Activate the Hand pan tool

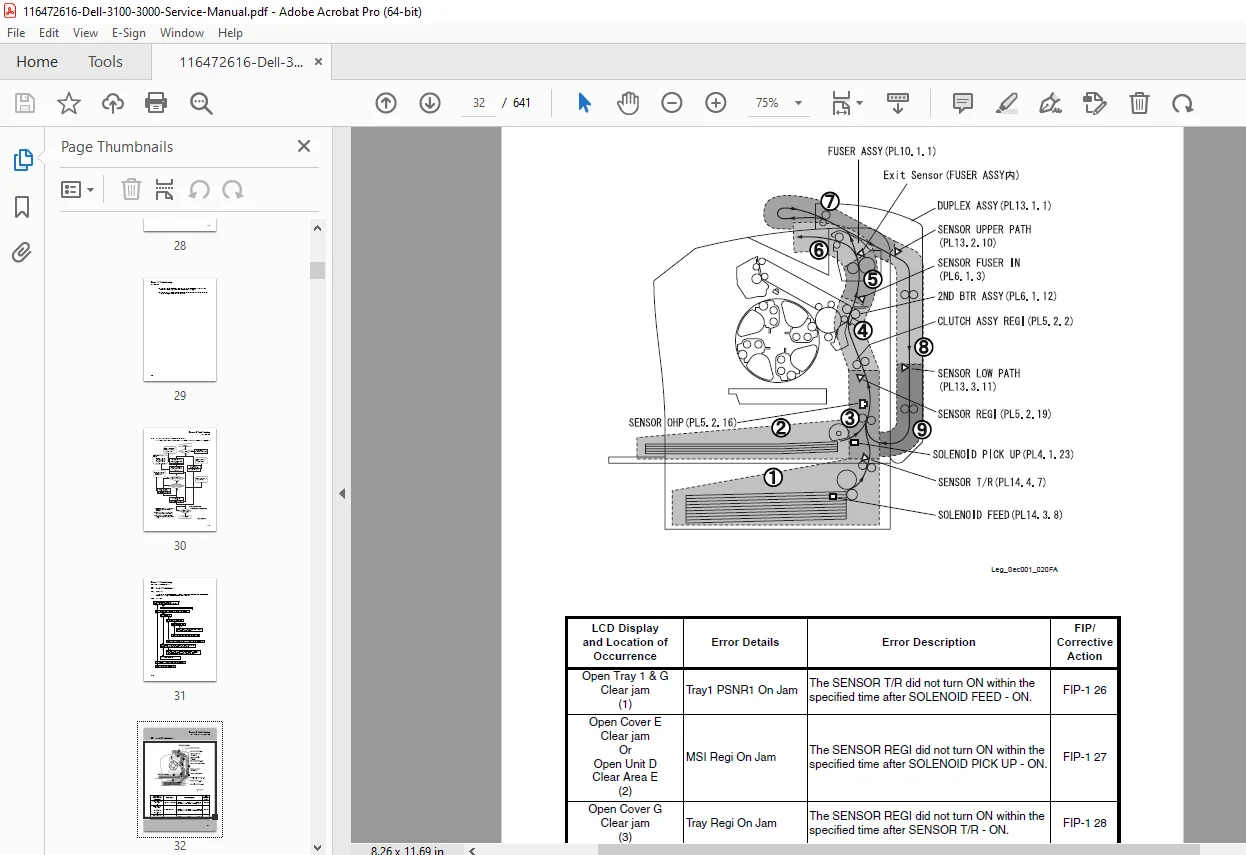pos(627,103)
